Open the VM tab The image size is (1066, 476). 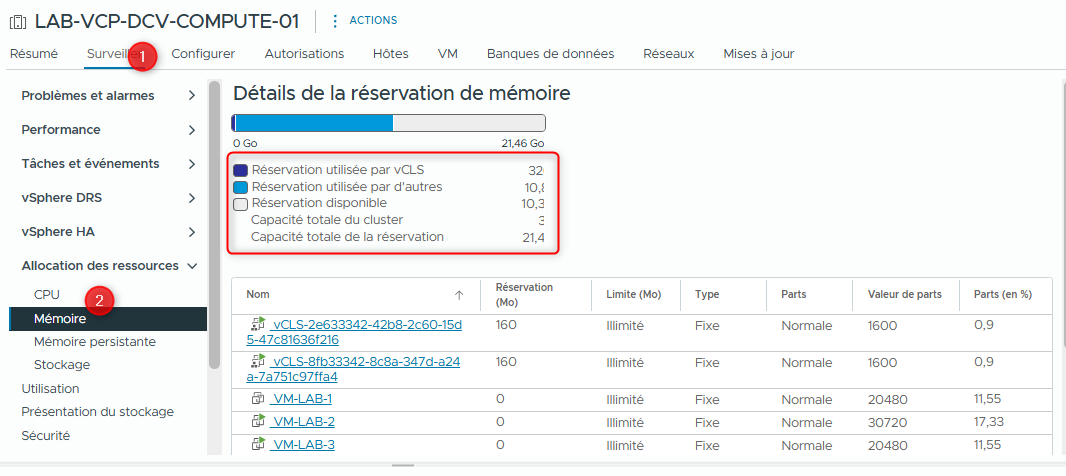[448, 54]
